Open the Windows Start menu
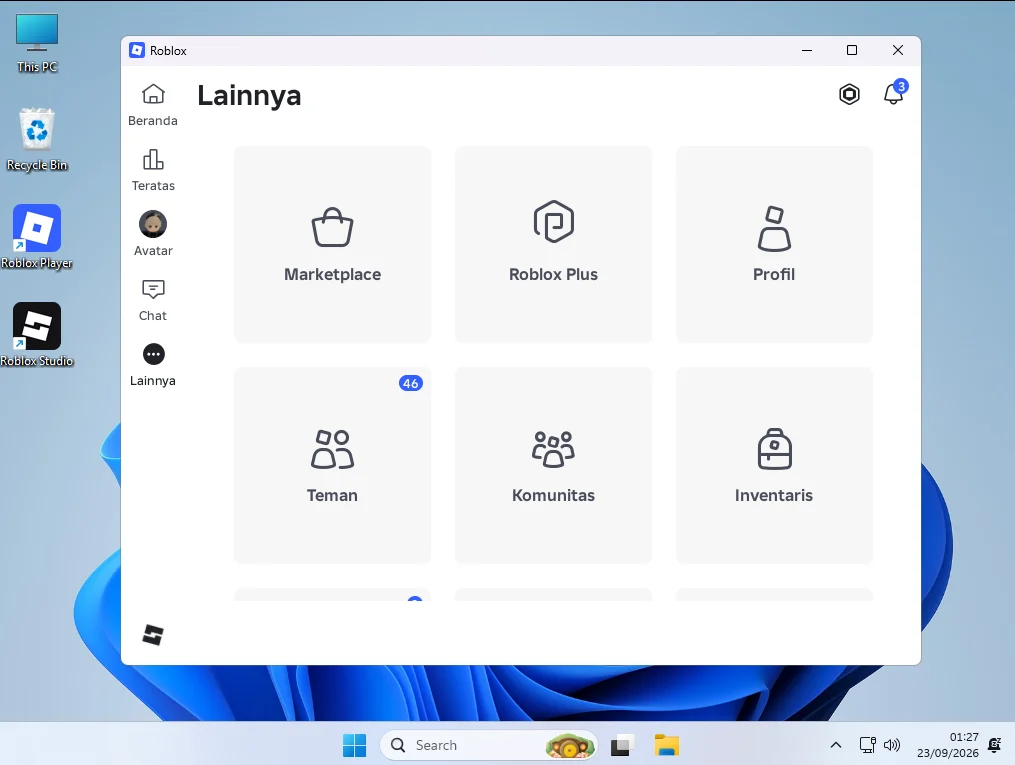The height and width of the screenshot is (765, 1015). (x=354, y=746)
